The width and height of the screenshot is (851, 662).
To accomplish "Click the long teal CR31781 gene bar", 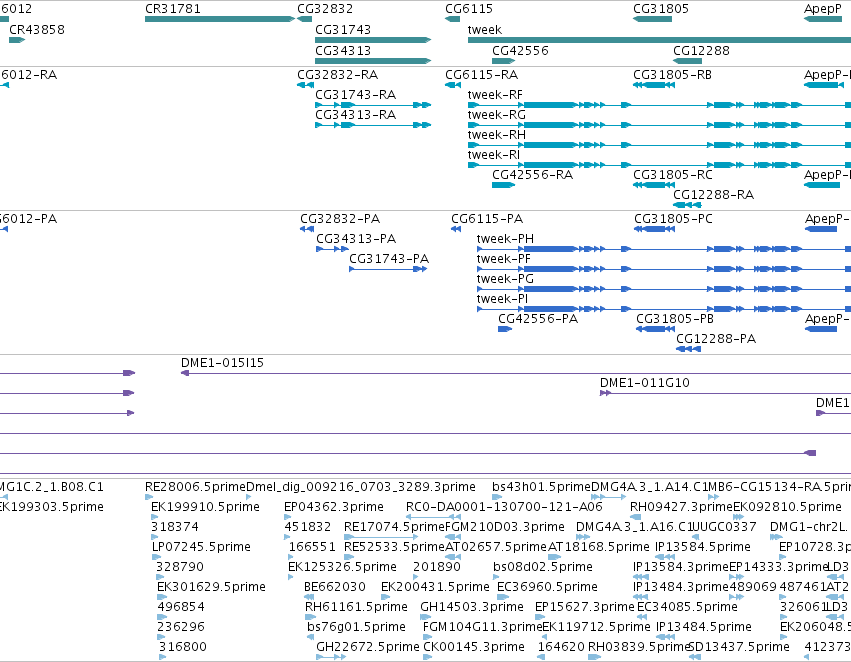I will click(220, 19).
